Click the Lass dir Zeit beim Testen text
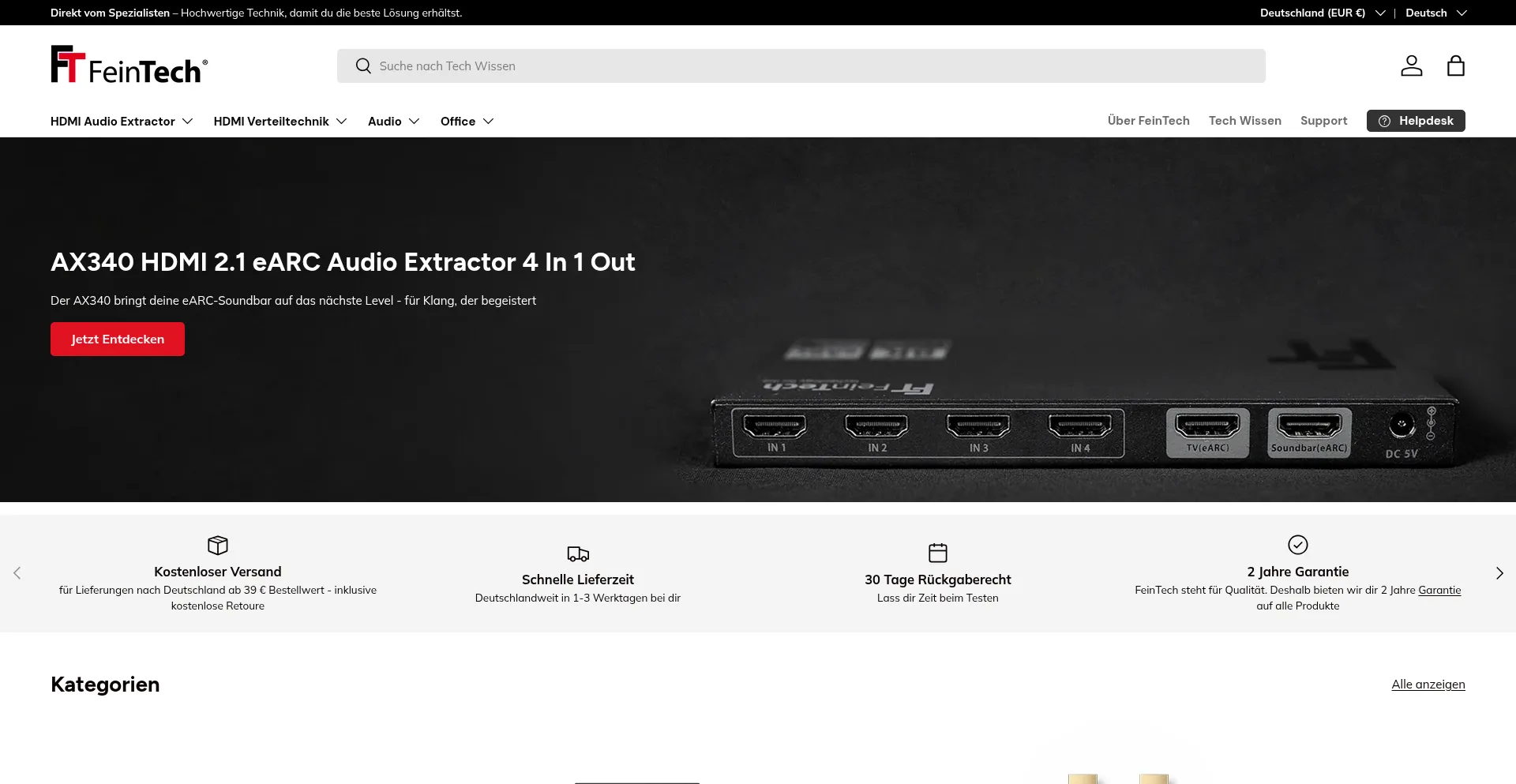The height and width of the screenshot is (784, 1516). [x=938, y=598]
